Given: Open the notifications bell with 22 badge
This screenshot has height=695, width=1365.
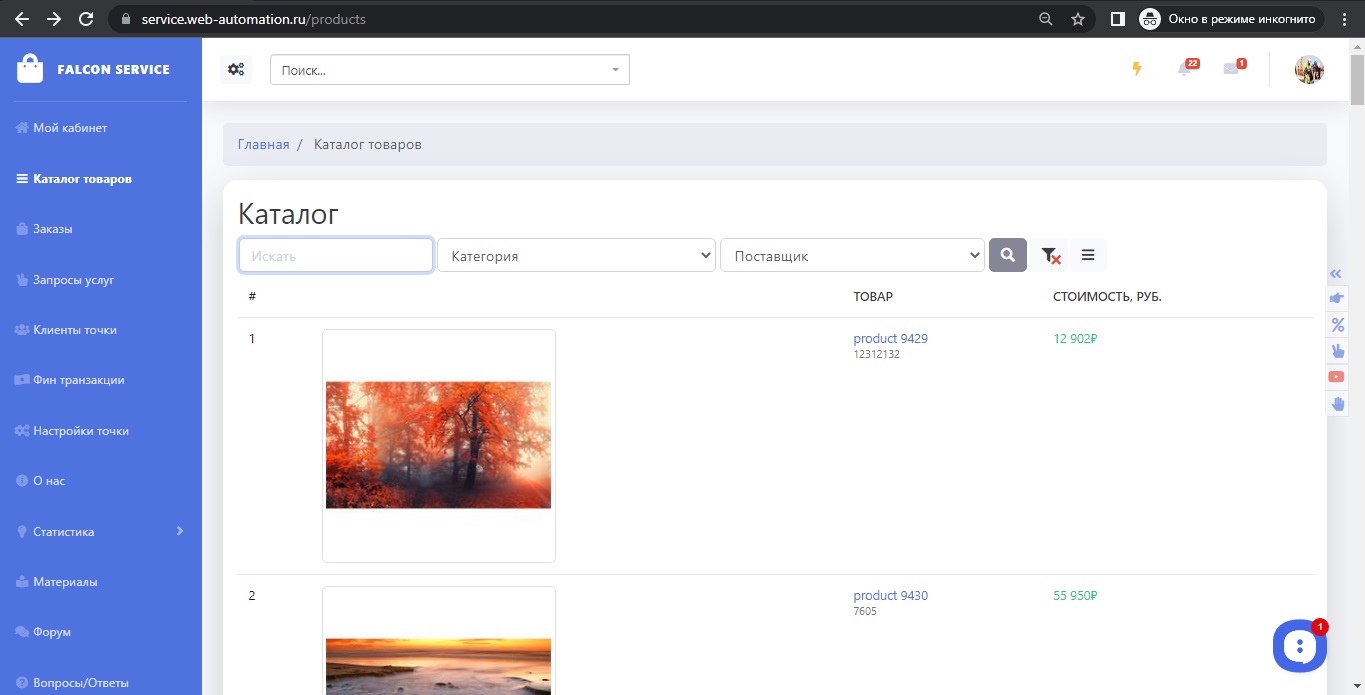Looking at the screenshot, I should pyautogui.click(x=1185, y=69).
